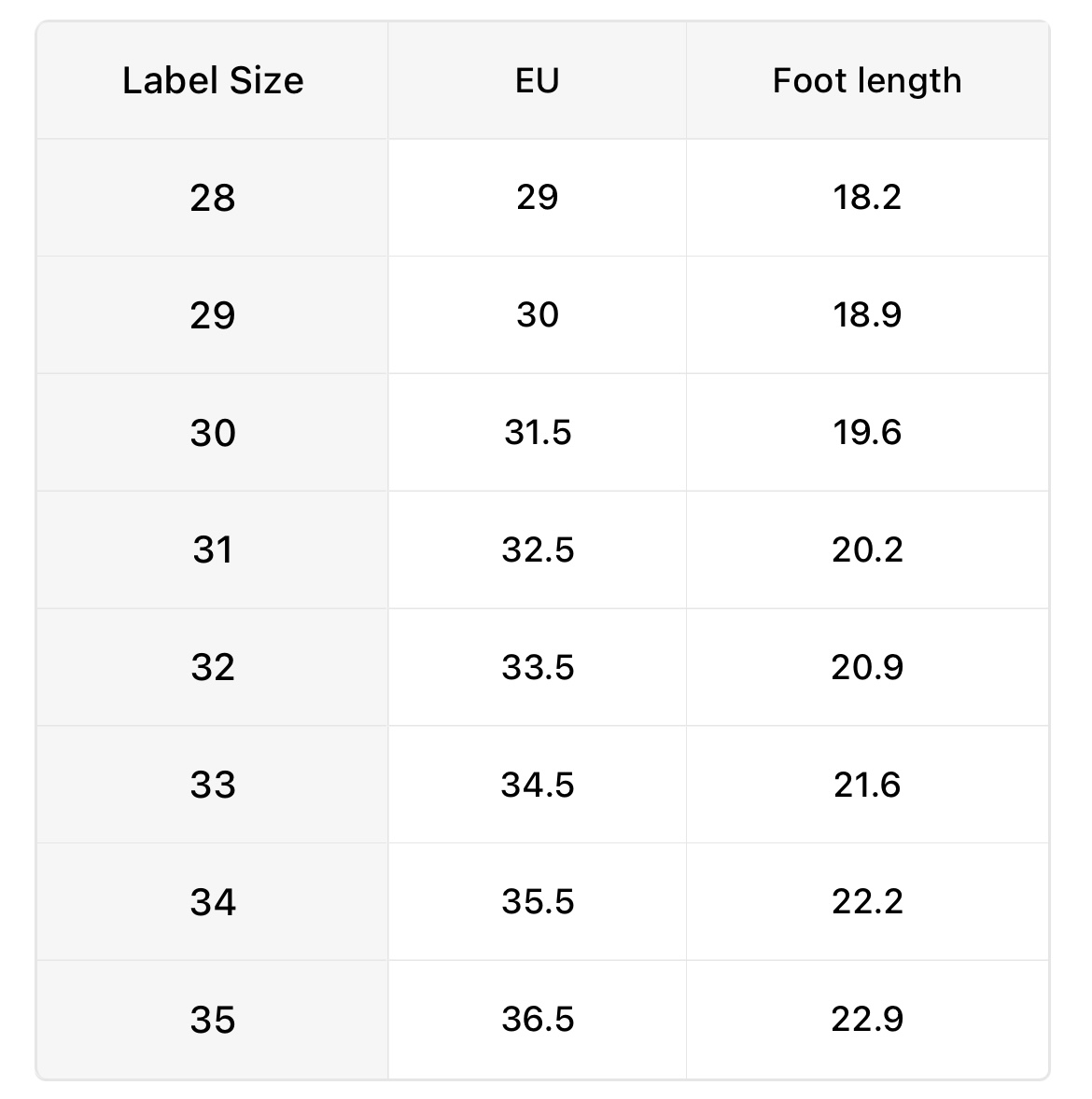Select label size 31 cell

(x=213, y=550)
